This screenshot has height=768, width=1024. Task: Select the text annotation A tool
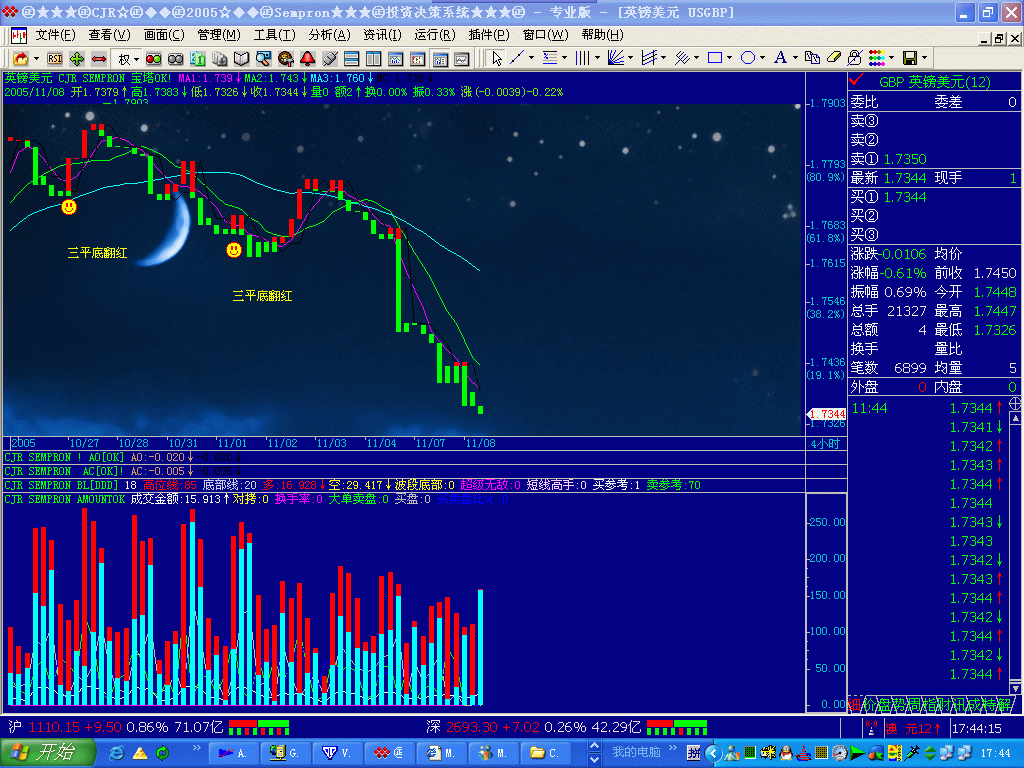pyautogui.click(x=780, y=58)
